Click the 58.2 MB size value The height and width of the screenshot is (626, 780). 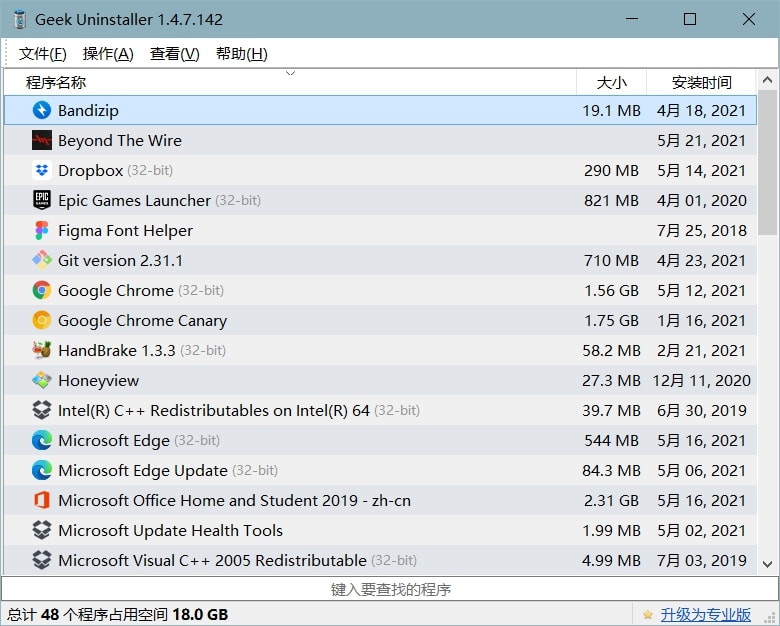click(x=611, y=350)
